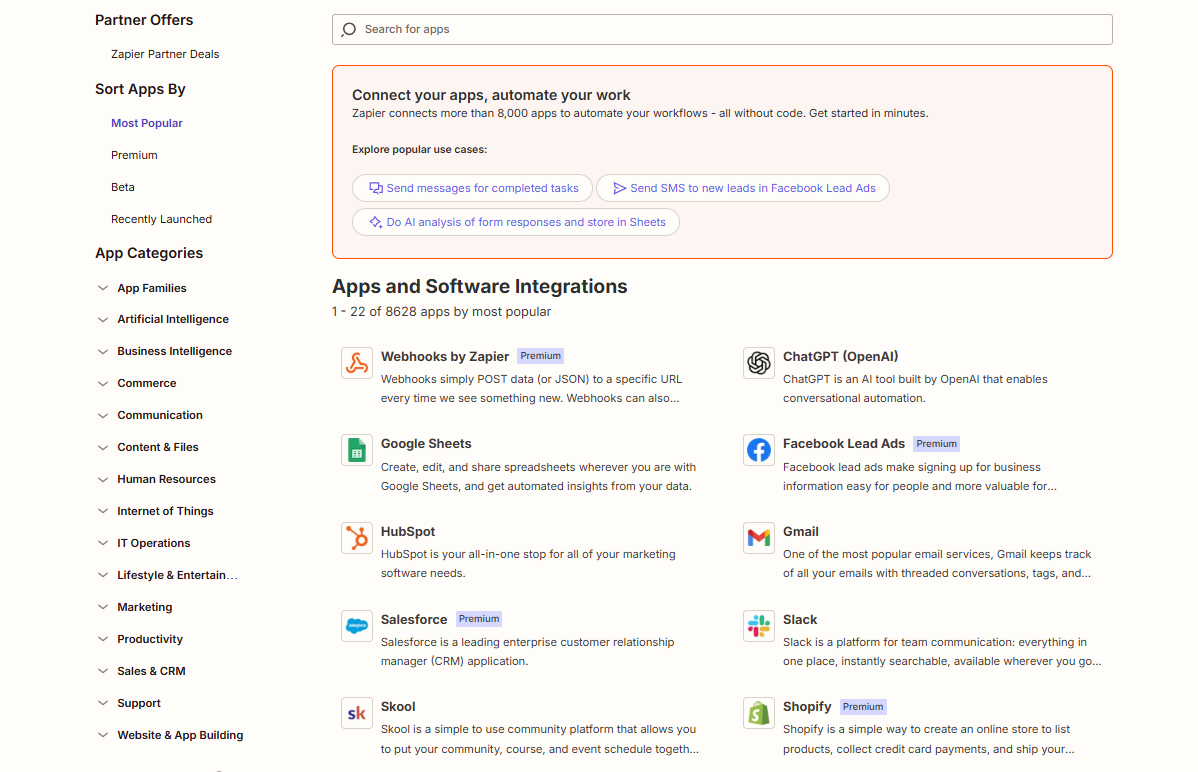Open the Slack logo icon
Viewport: 1198px width, 772px height.
point(759,626)
